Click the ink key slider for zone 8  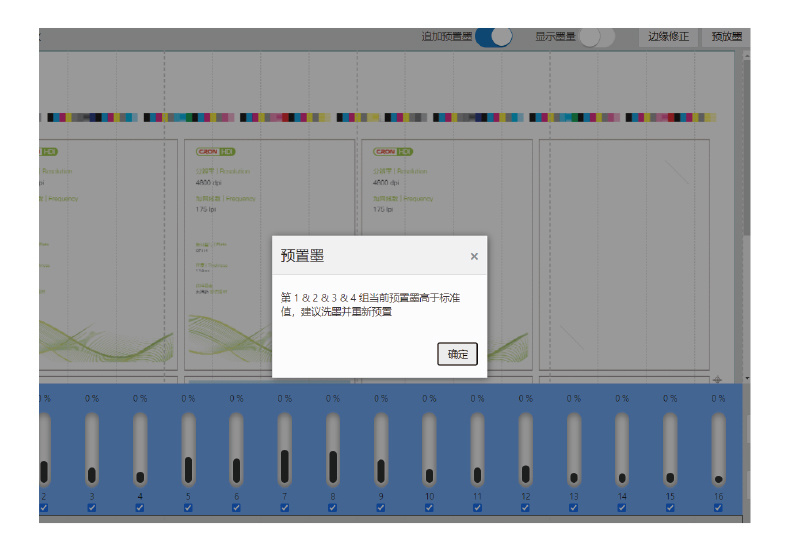[x=333, y=450]
